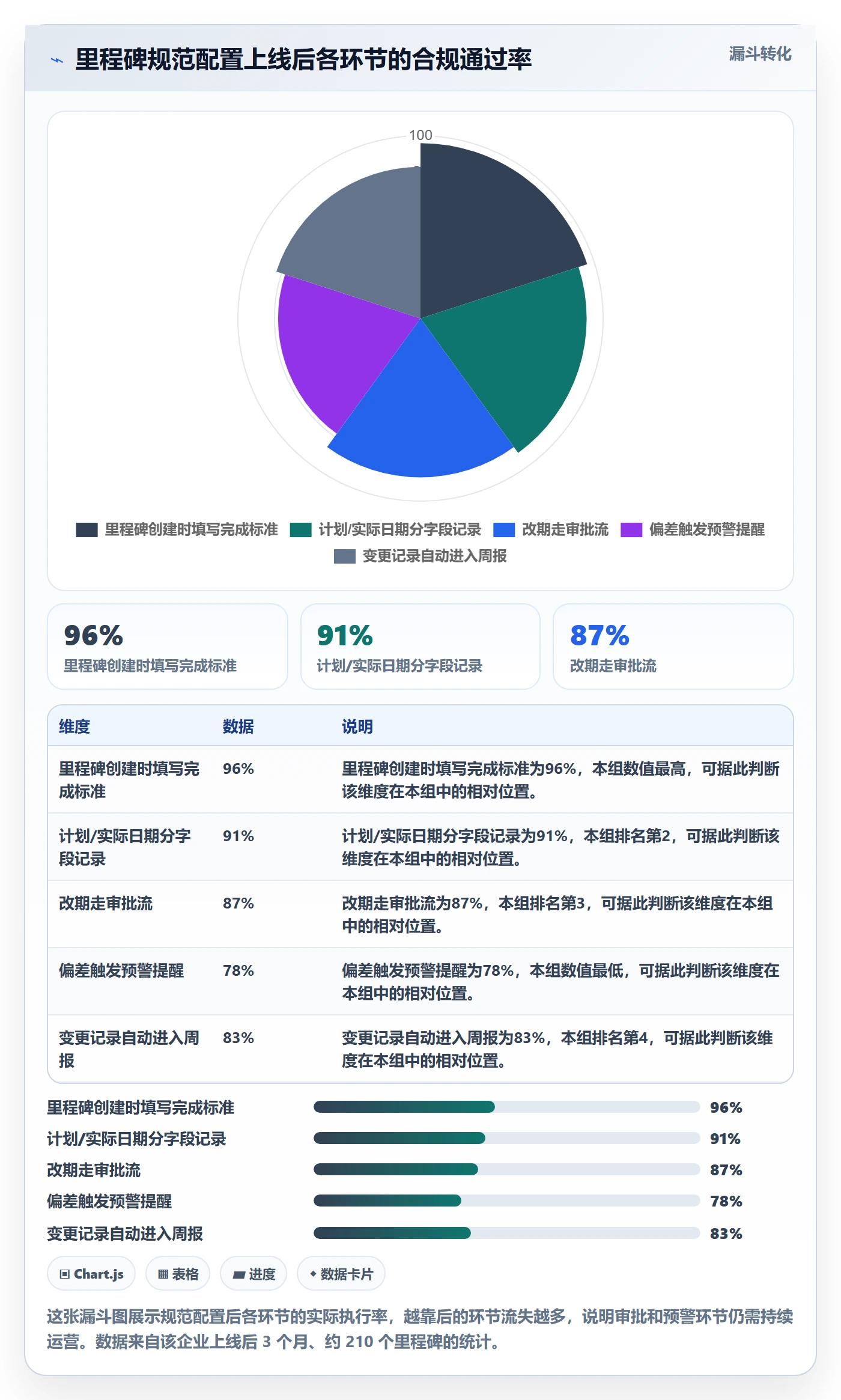Select table row name 偏差触发预警提醒
841x1400 pixels.
coord(121,970)
